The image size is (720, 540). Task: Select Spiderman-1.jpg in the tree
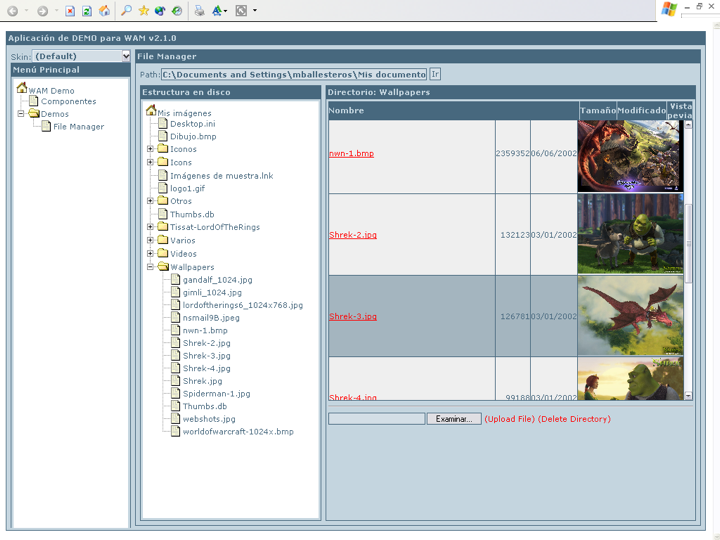[x=216, y=394]
